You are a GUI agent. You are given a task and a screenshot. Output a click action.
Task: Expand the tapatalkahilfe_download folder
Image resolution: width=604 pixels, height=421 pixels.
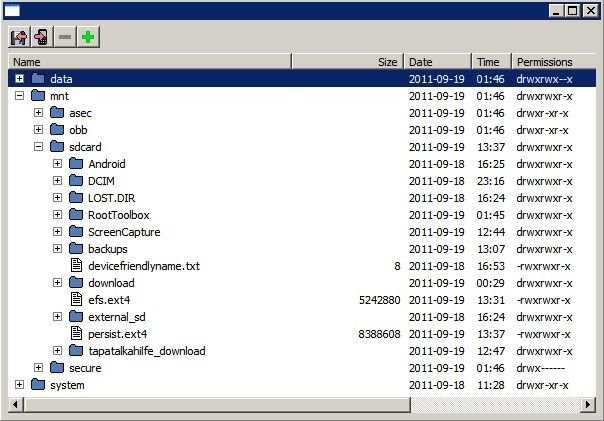(57, 351)
